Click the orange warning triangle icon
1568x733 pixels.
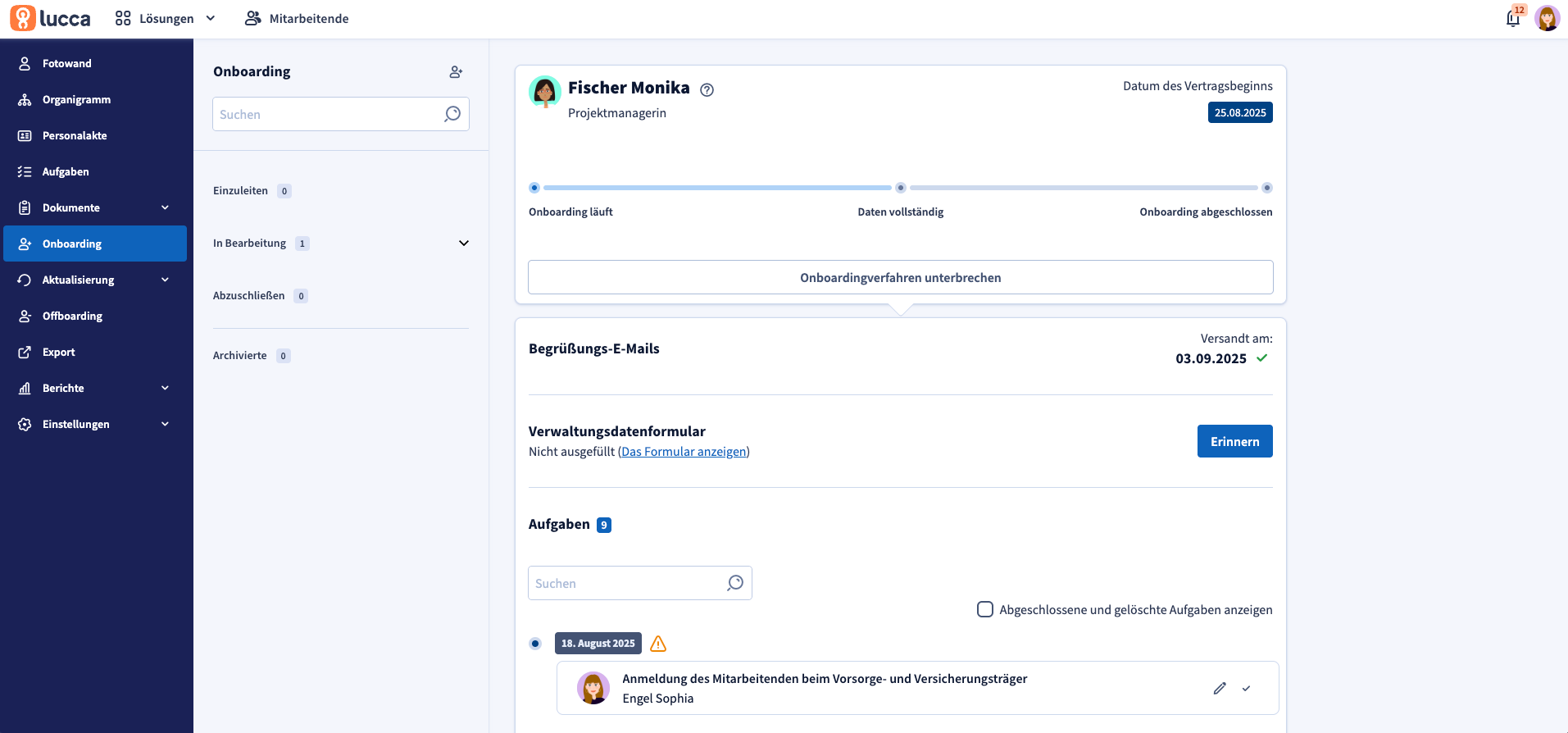658,644
